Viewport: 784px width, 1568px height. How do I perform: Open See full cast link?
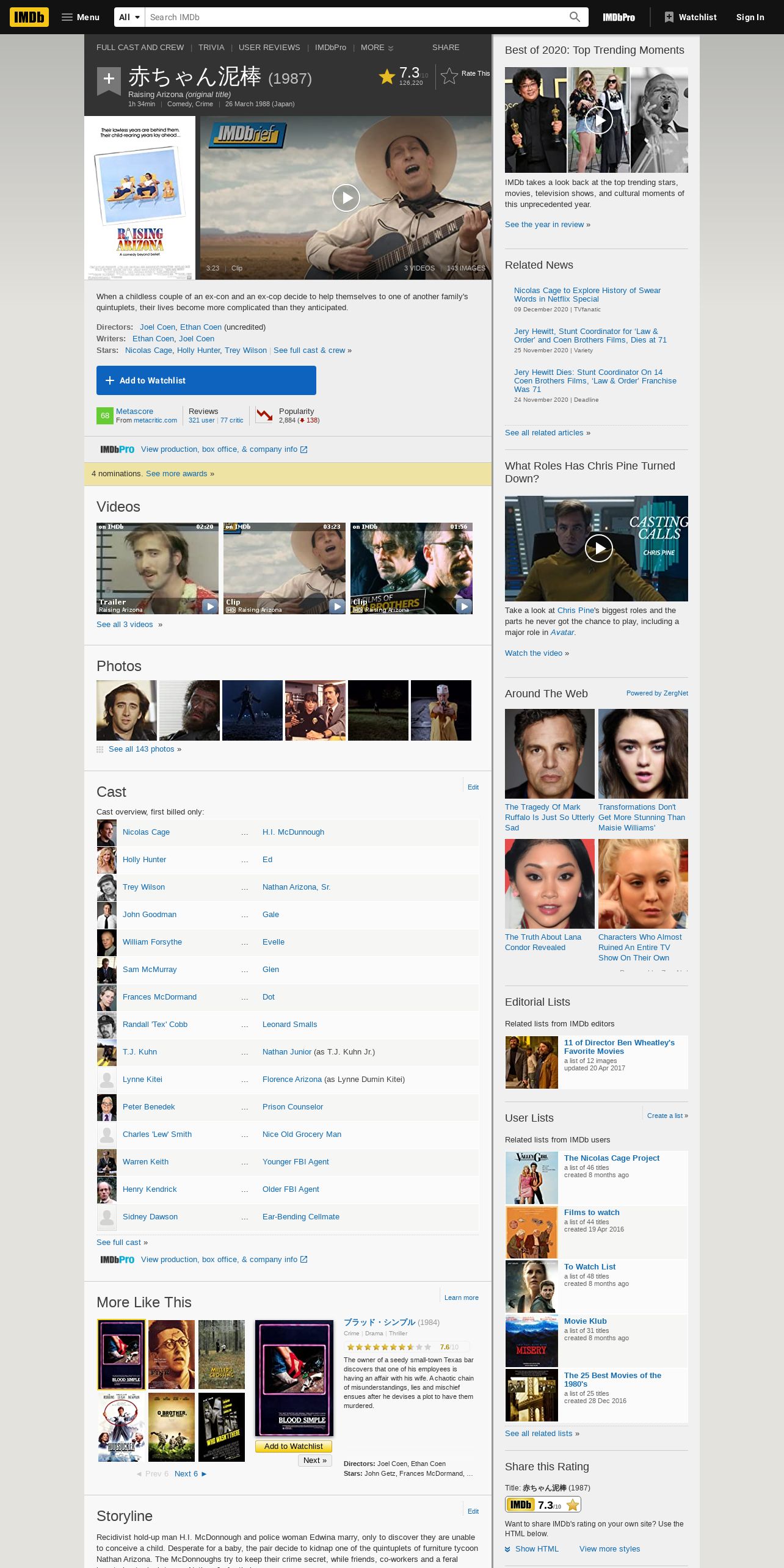(118, 1243)
